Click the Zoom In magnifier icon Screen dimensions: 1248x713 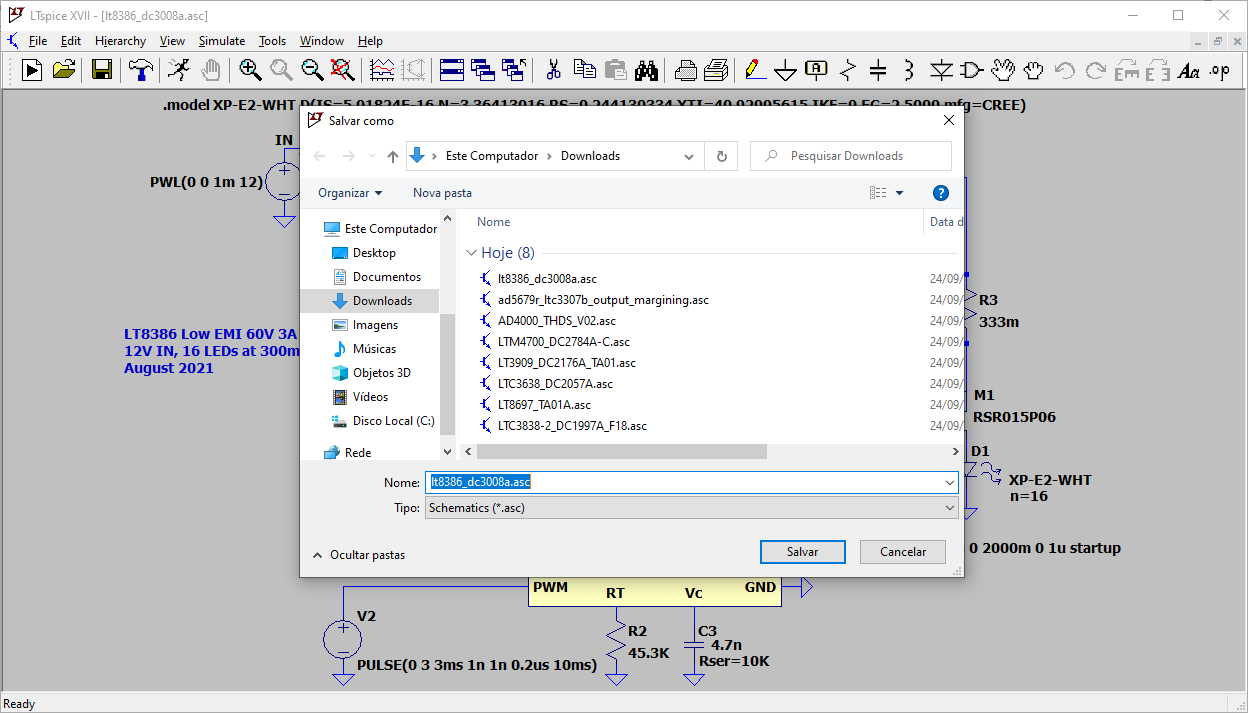click(x=250, y=70)
